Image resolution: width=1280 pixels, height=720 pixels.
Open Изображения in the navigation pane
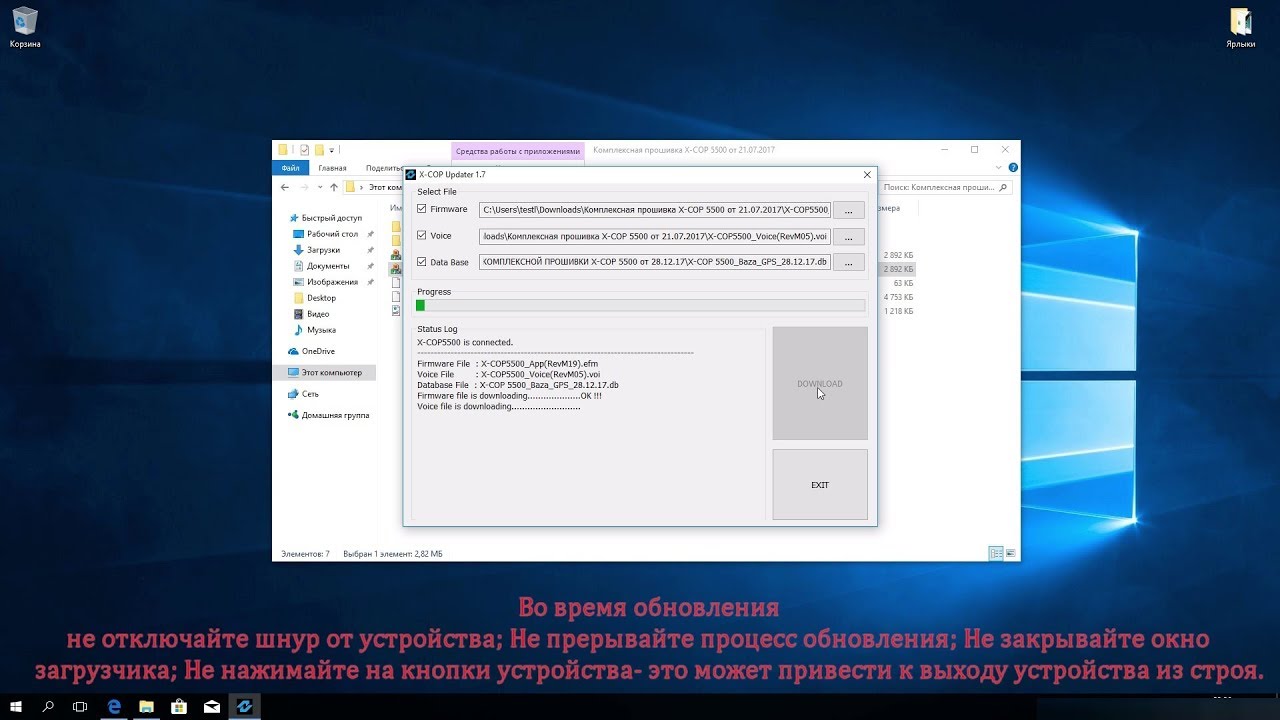[x=332, y=282]
